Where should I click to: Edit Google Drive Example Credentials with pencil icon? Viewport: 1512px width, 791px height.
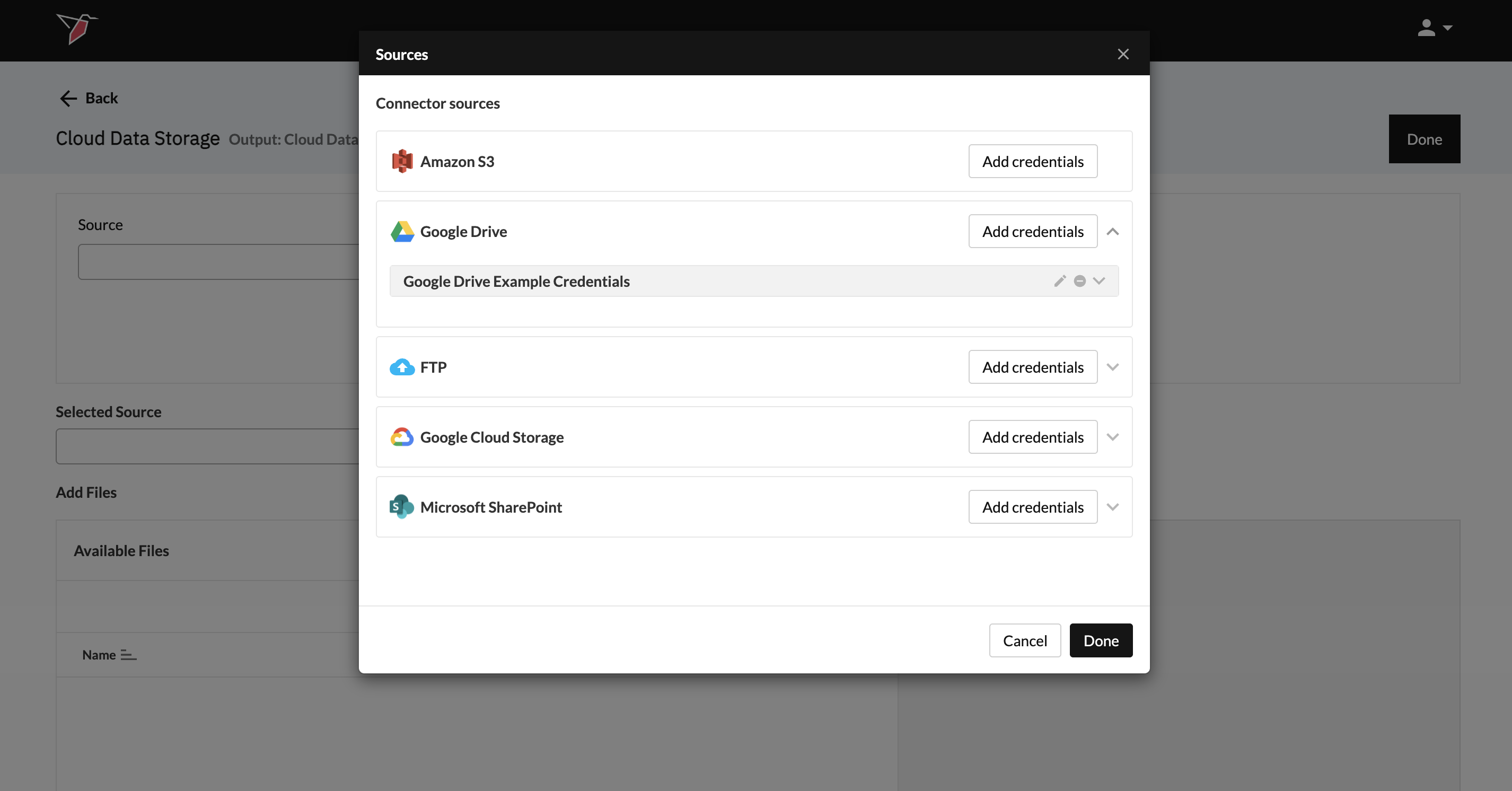coord(1059,281)
